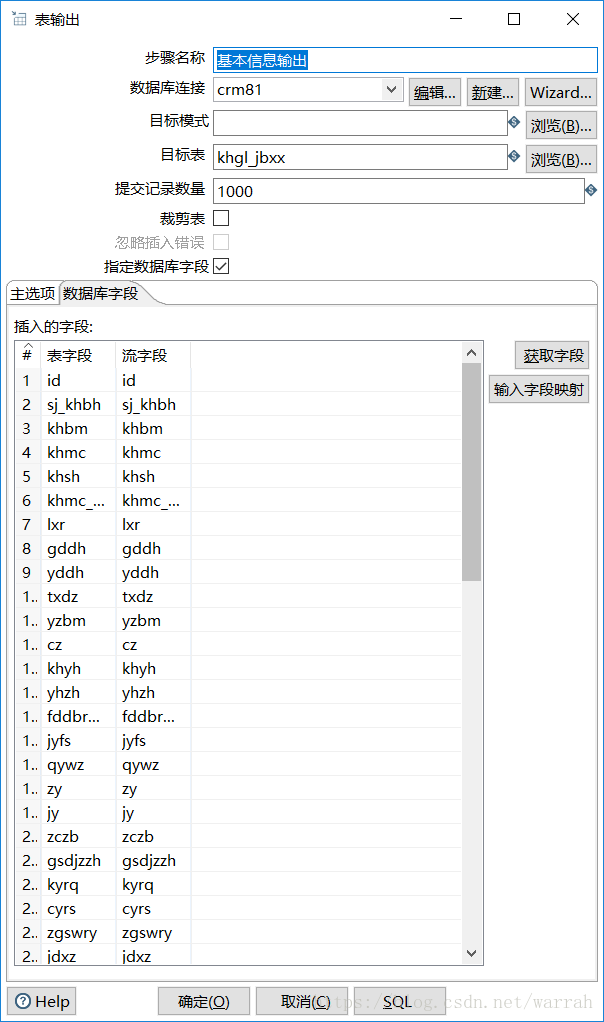Click the 目标表 field containing khgl_jbxx
Viewport: 604px width, 1022px height.
click(x=360, y=157)
